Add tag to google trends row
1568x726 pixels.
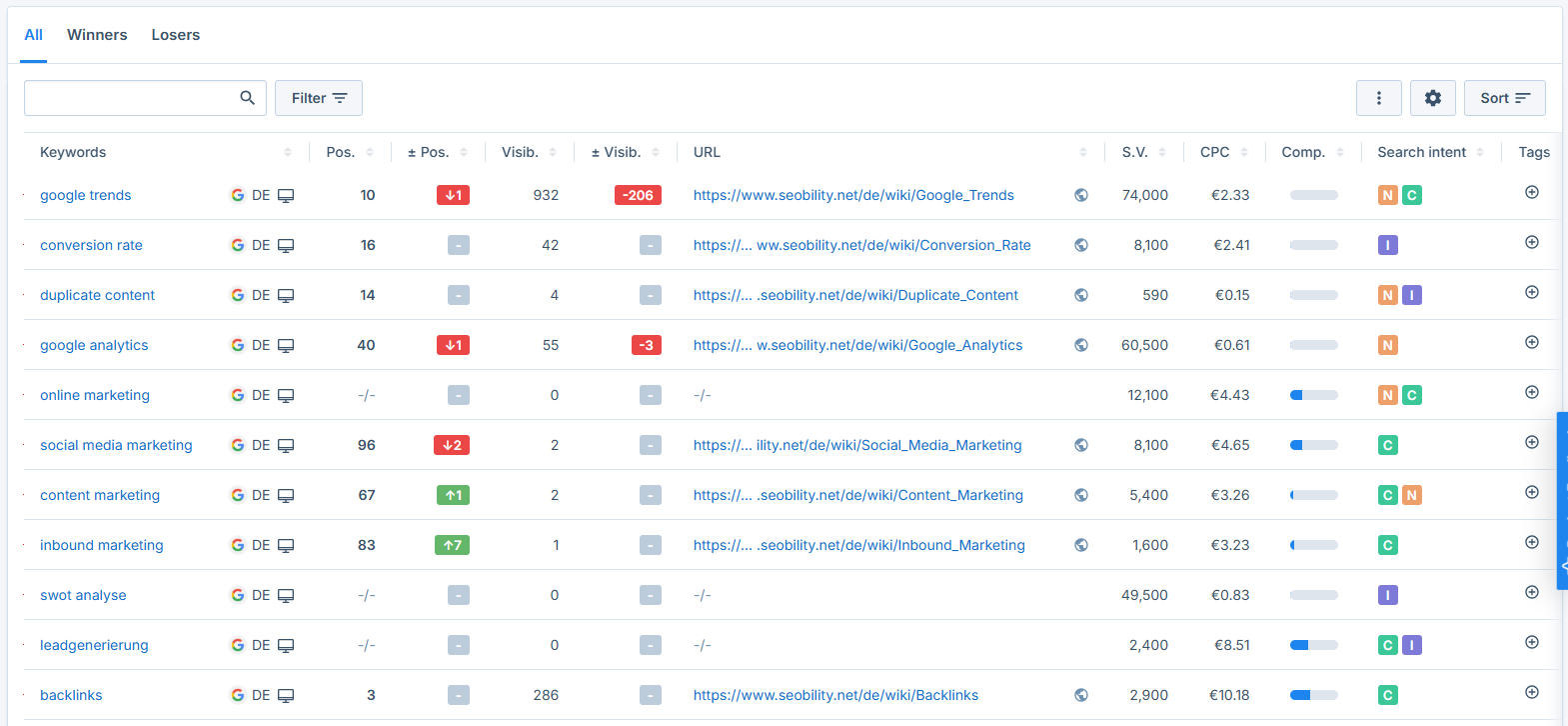pos(1531,192)
